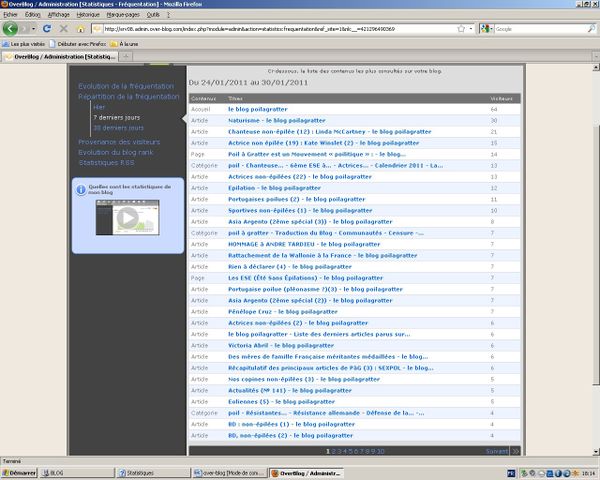Click the vertical scrollbar thumb
600x480 pixels.
point(596,255)
